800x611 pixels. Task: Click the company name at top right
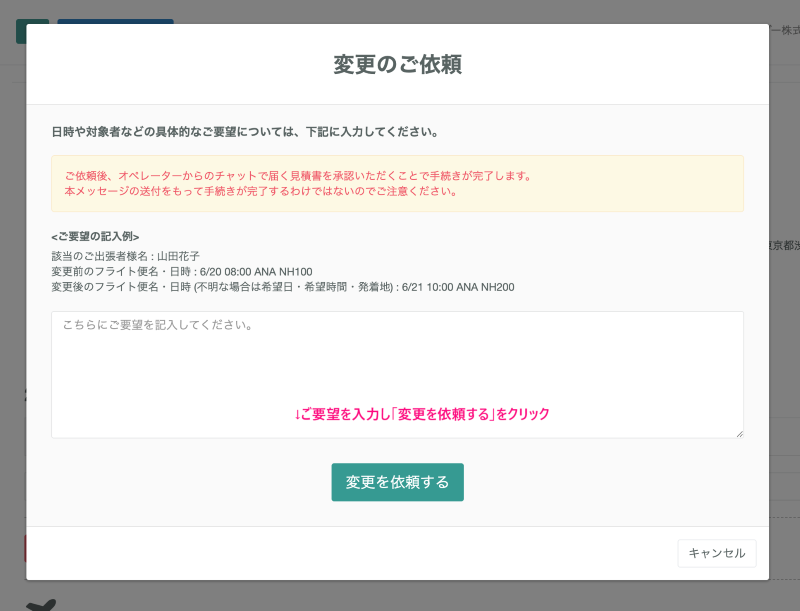(x=784, y=31)
